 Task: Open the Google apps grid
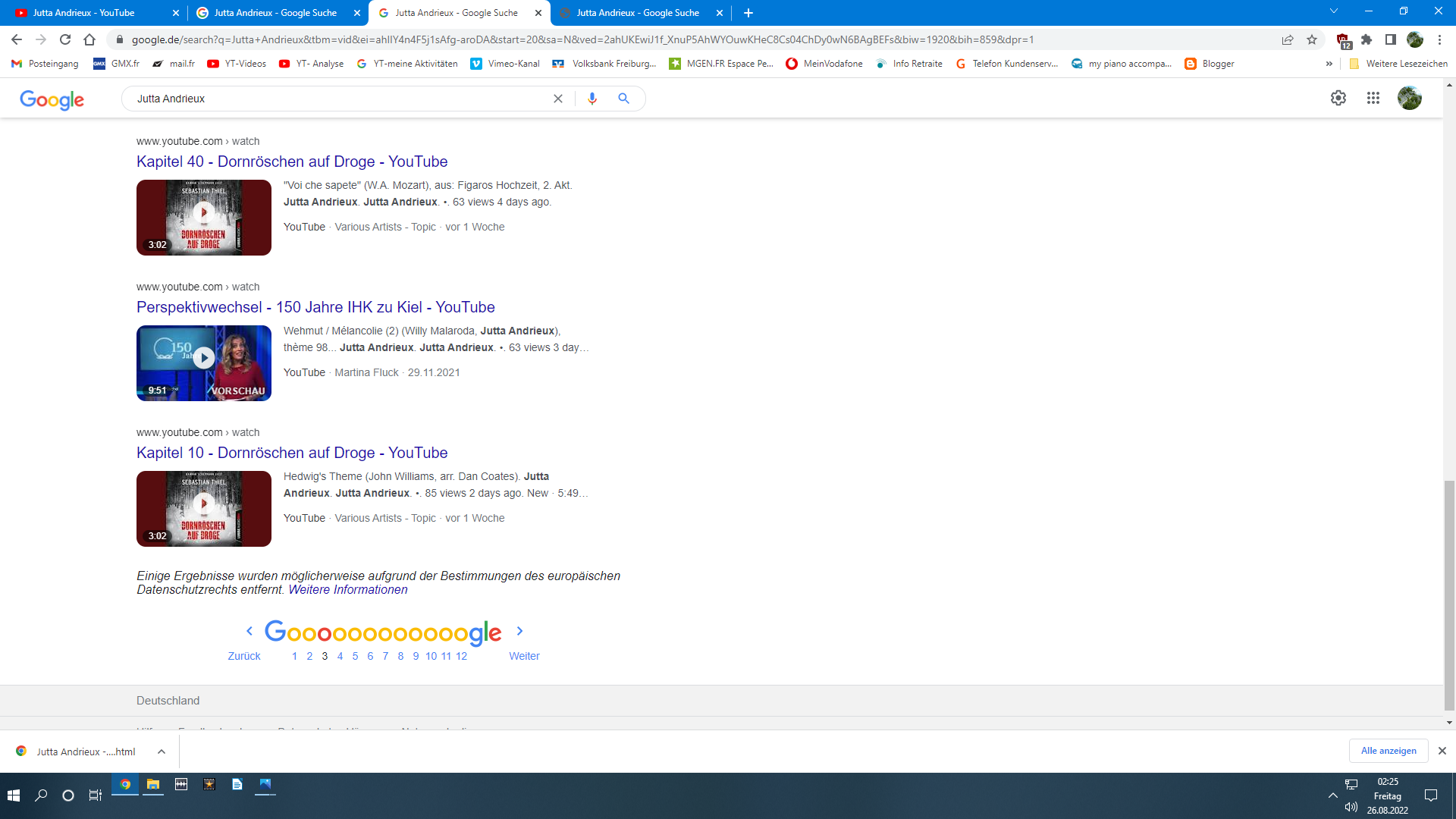1373,98
